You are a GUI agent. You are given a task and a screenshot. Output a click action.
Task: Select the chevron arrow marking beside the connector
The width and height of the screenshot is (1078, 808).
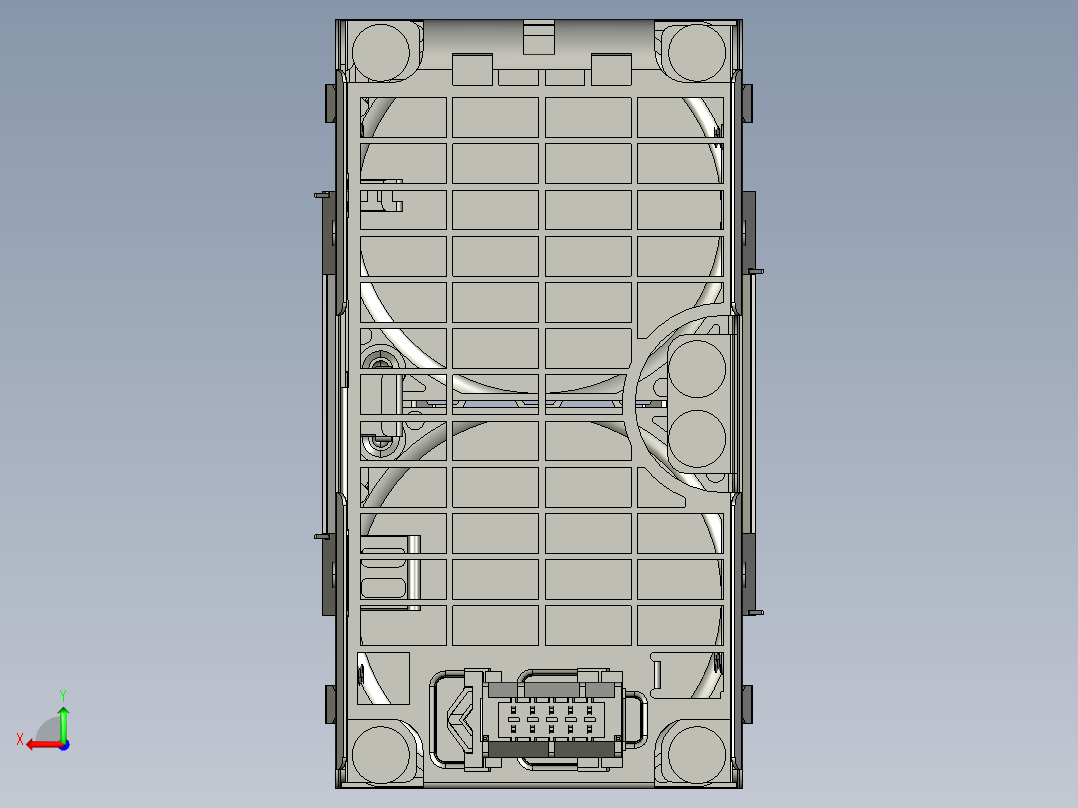click(x=461, y=721)
